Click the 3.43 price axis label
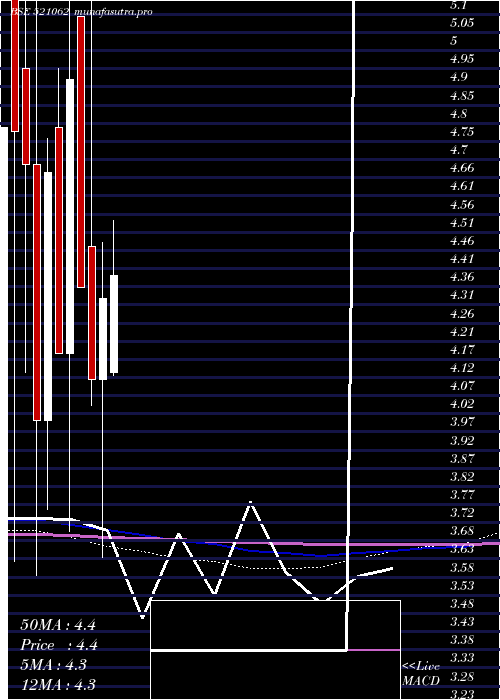The height and width of the screenshot is (700, 500). [462, 622]
